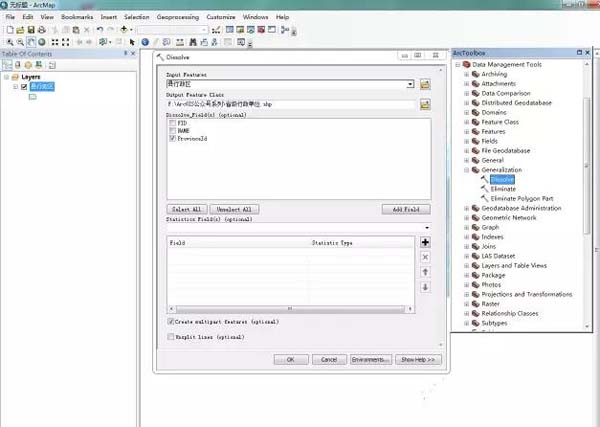This screenshot has width=600, height=427.
Task: Open the Editor Toolbar icon
Action: (x=216, y=29)
